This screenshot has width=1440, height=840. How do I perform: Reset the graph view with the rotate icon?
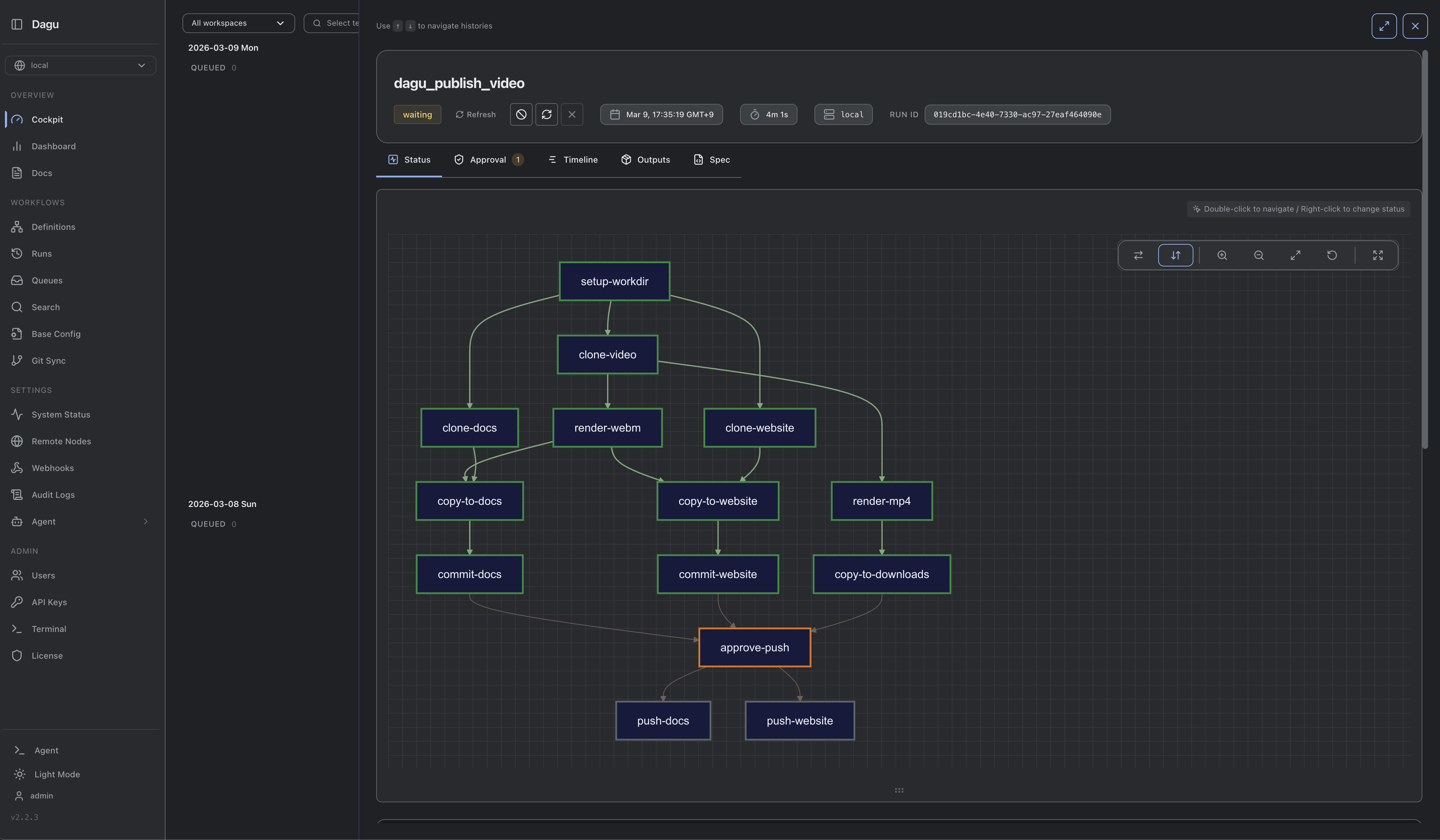coord(1332,255)
